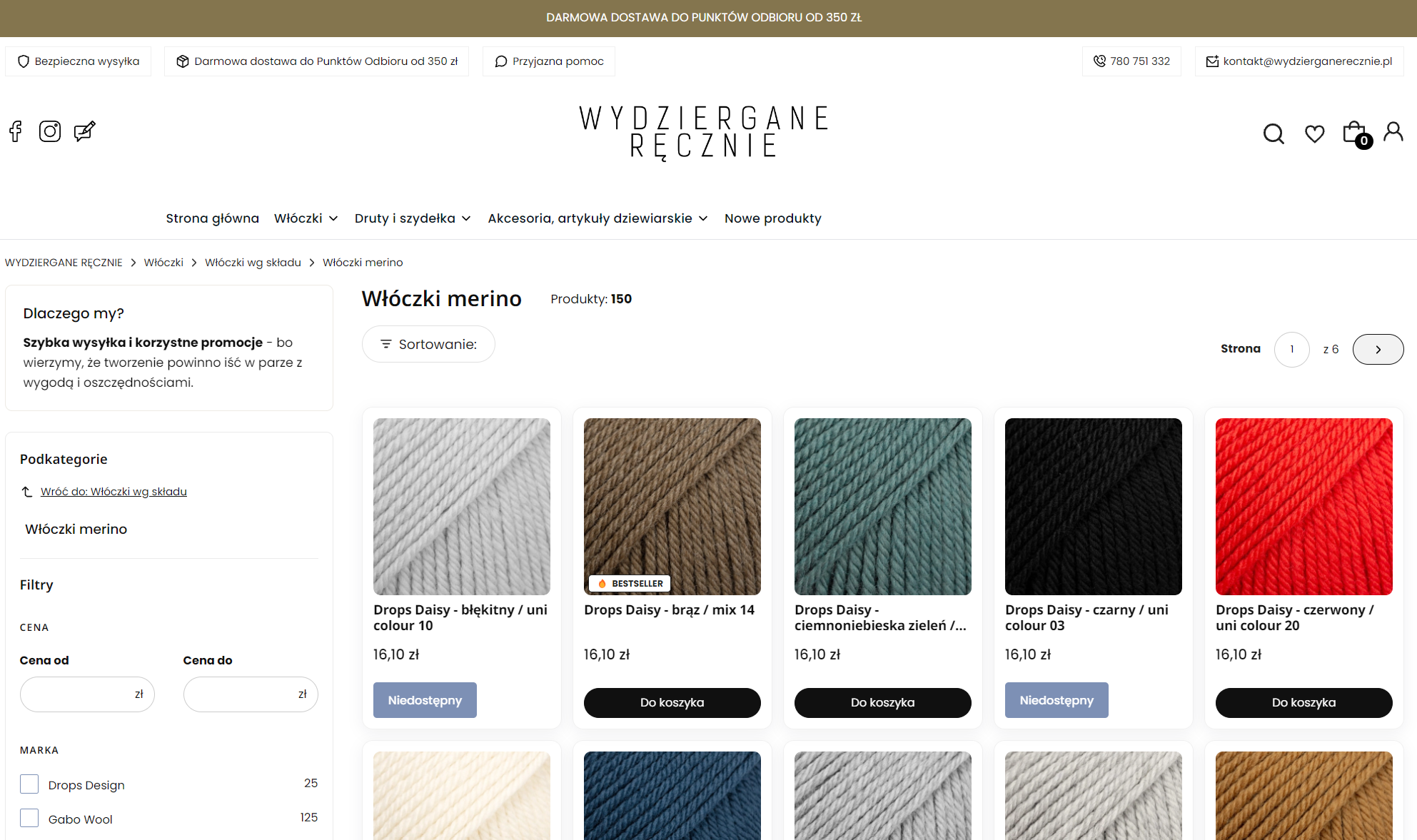This screenshot has height=840, width=1417.
Task: Tick the Drops Design brand checkbox
Action: pos(29,784)
